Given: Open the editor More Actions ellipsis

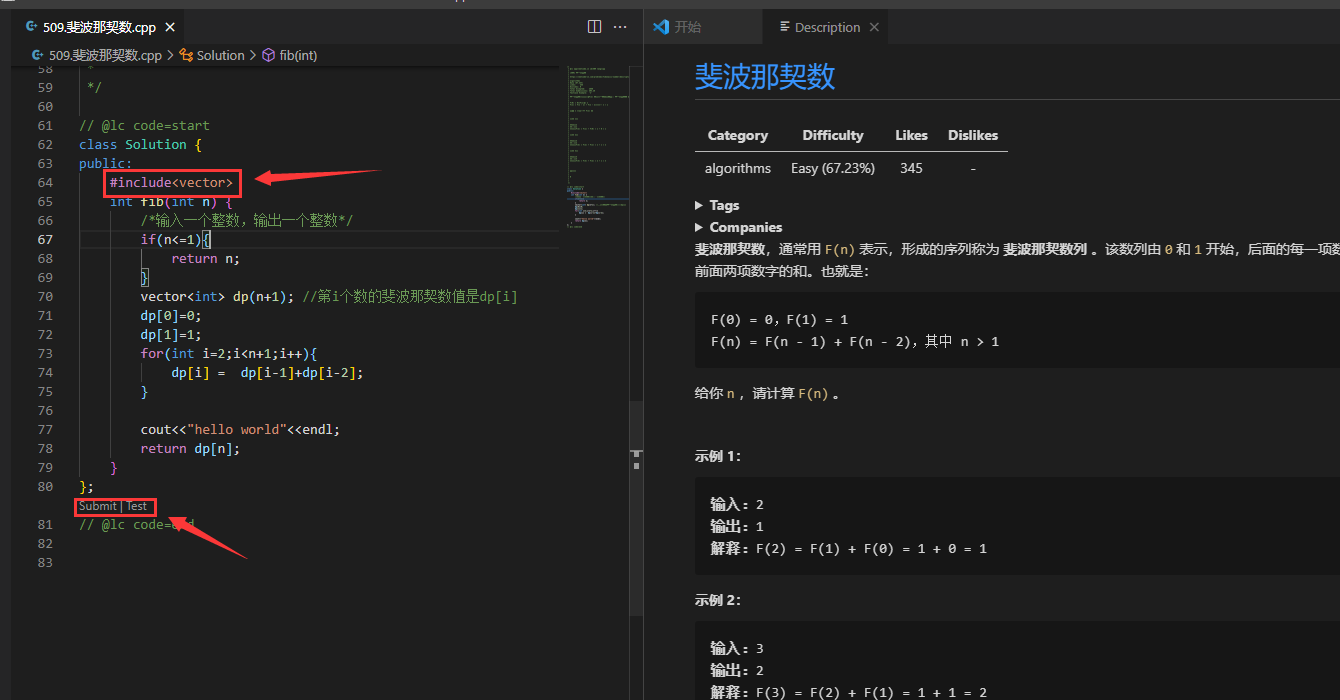Looking at the screenshot, I should pyautogui.click(x=621, y=27).
